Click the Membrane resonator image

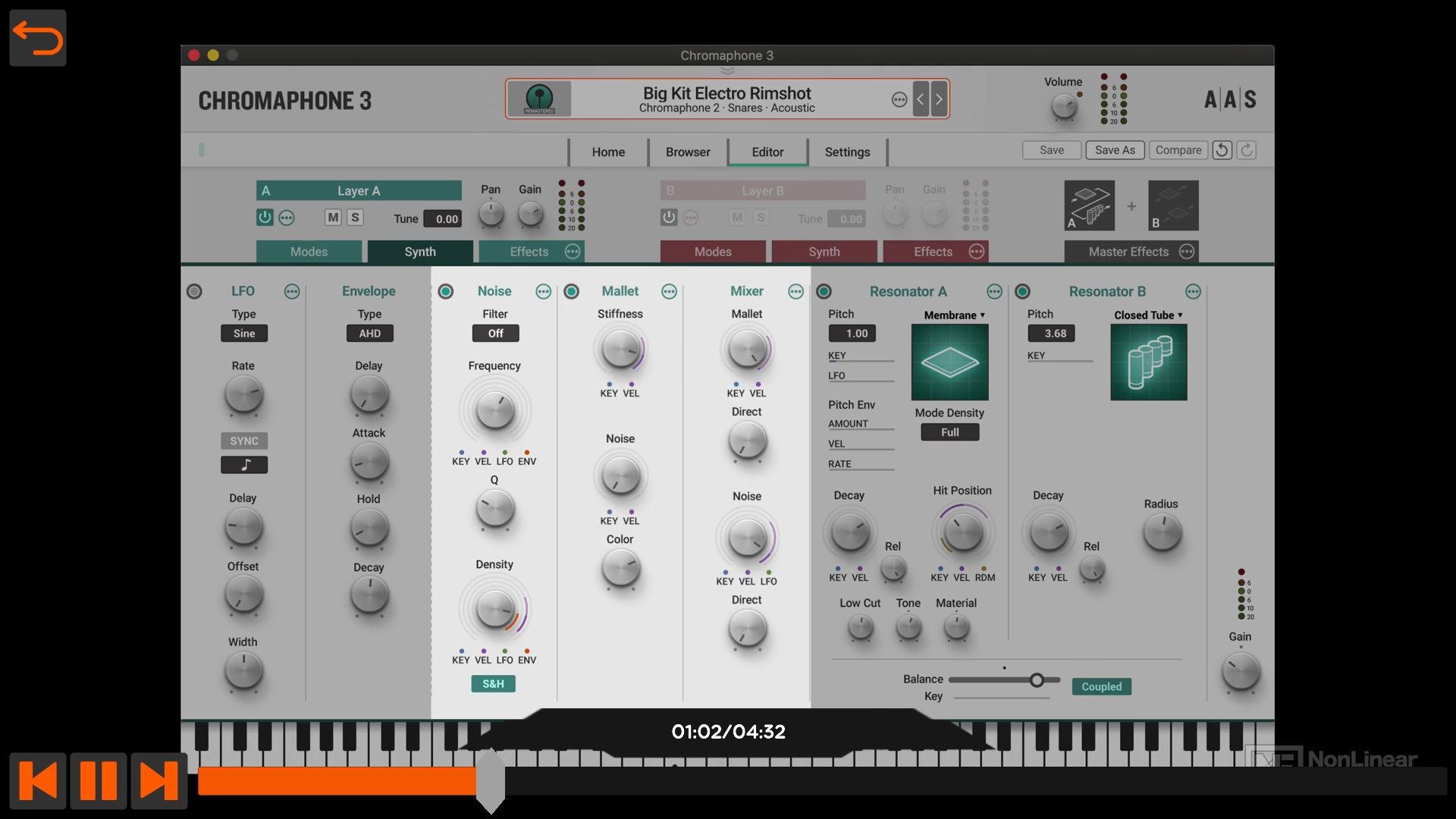click(949, 362)
